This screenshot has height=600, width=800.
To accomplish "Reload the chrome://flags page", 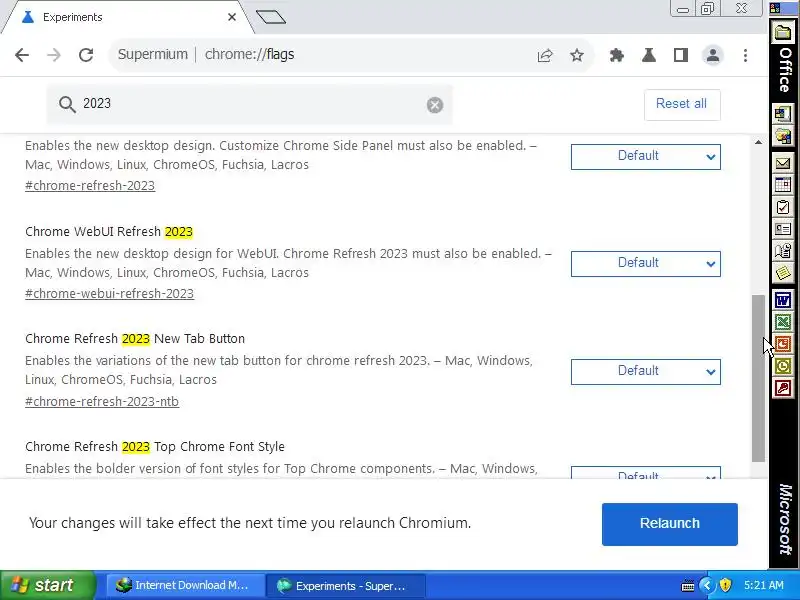I will pyautogui.click(x=86, y=55).
